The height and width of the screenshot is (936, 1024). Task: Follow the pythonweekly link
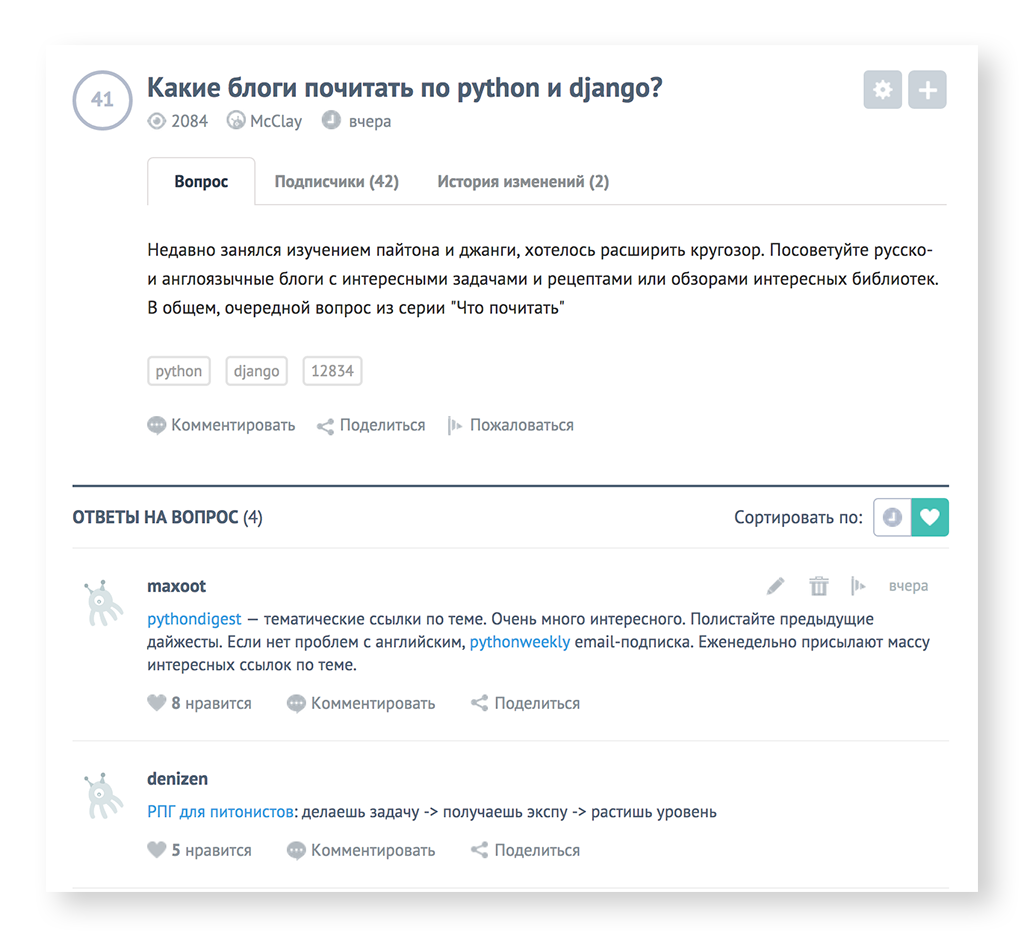[x=520, y=642]
